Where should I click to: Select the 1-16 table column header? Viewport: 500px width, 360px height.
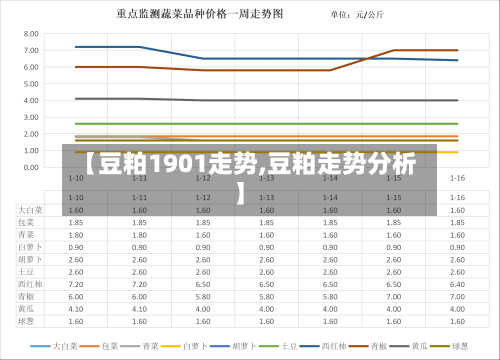coord(457,198)
